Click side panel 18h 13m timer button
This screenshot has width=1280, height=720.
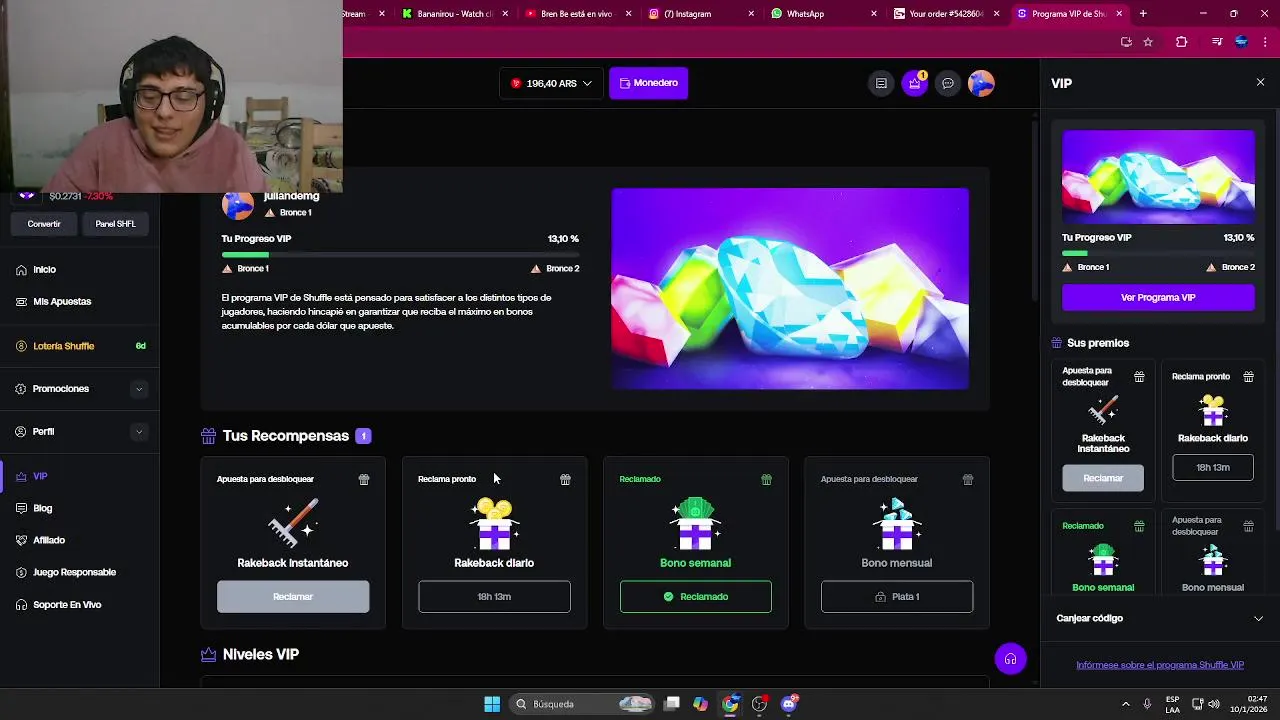1213,467
